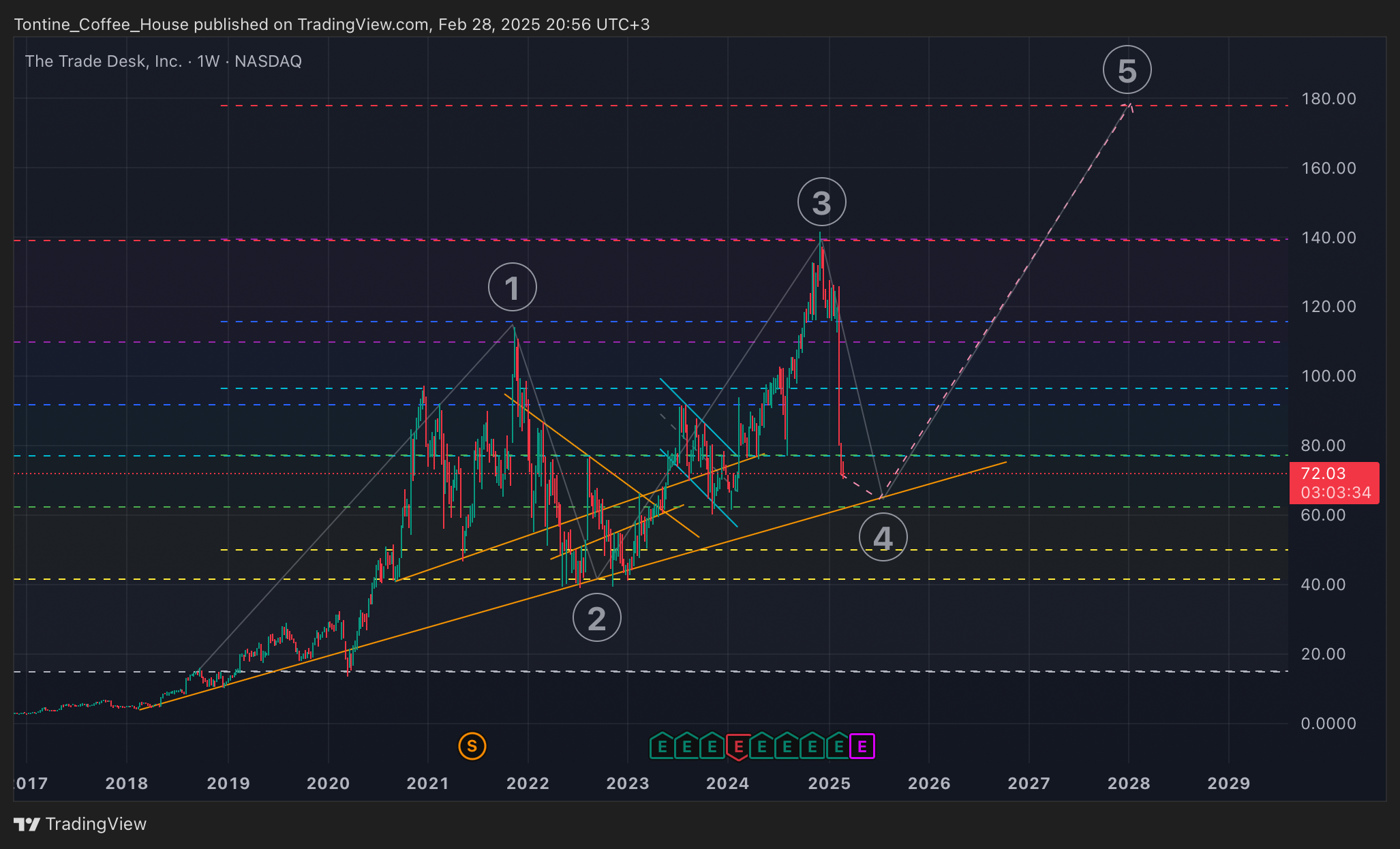This screenshot has height=849, width=1400.
Task: Click the 2026 year label on time axis
Action: [x=929, y=784]
